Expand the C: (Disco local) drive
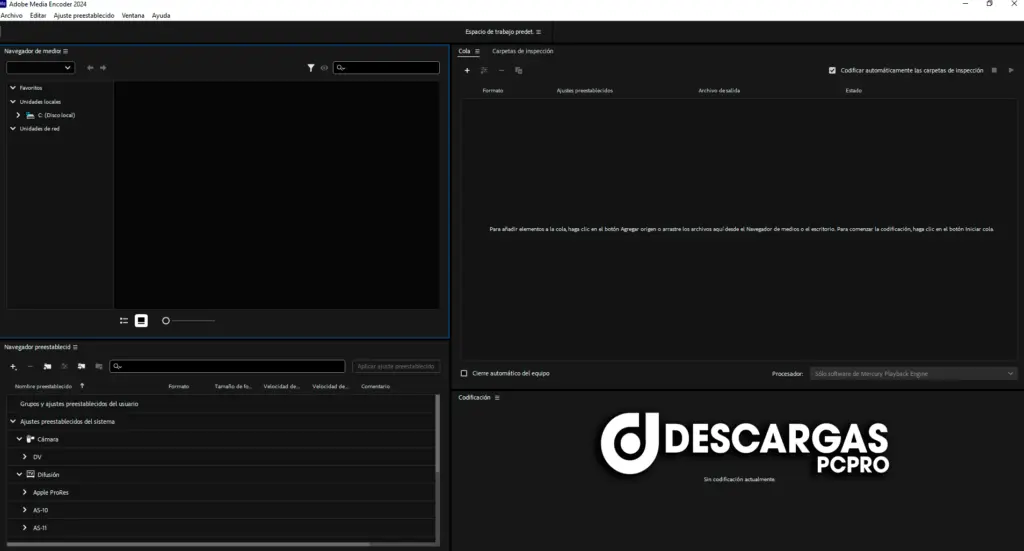Screen dimensions: 1024x551 click(x=18, y=115)
